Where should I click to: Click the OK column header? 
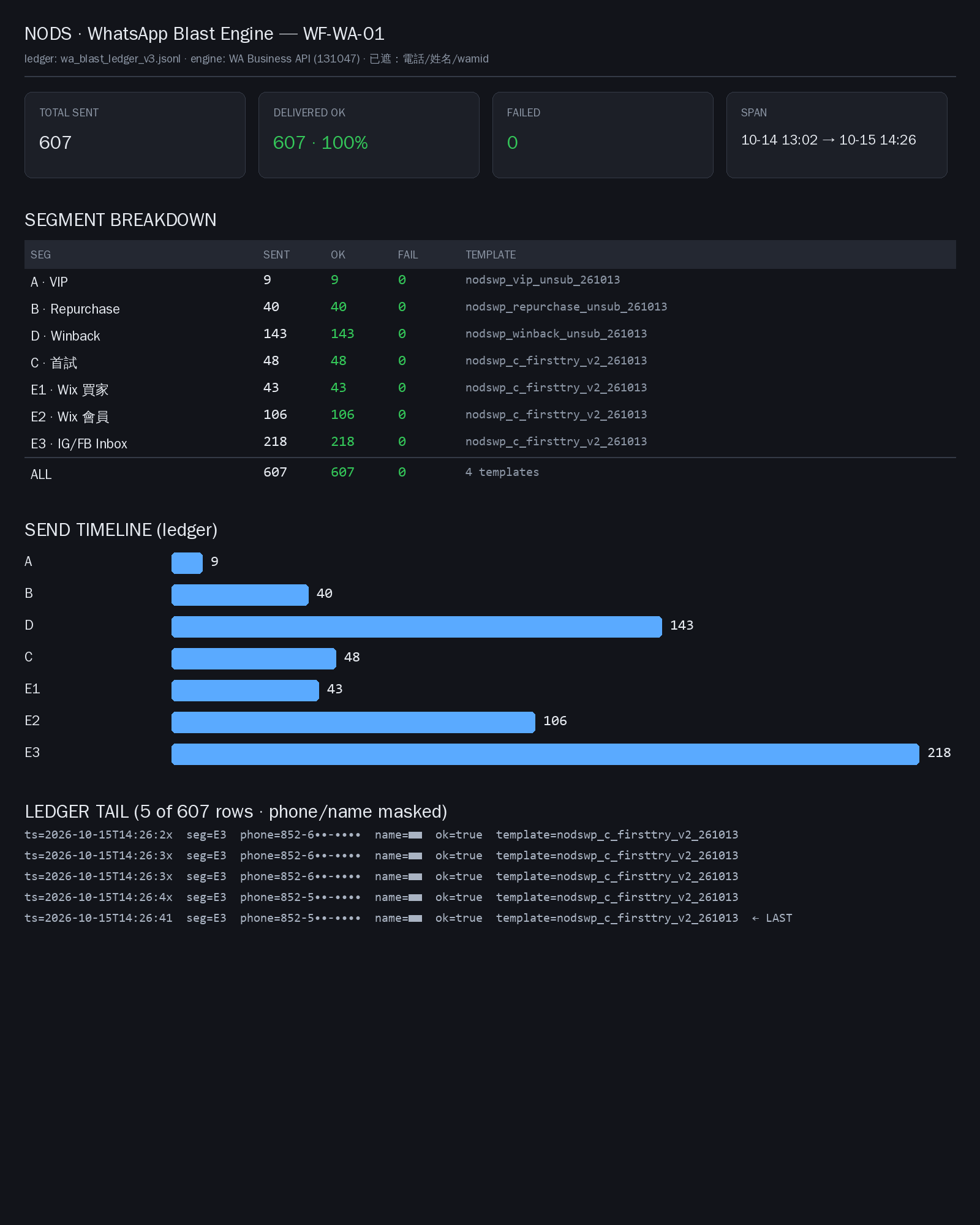coord(338,255)
